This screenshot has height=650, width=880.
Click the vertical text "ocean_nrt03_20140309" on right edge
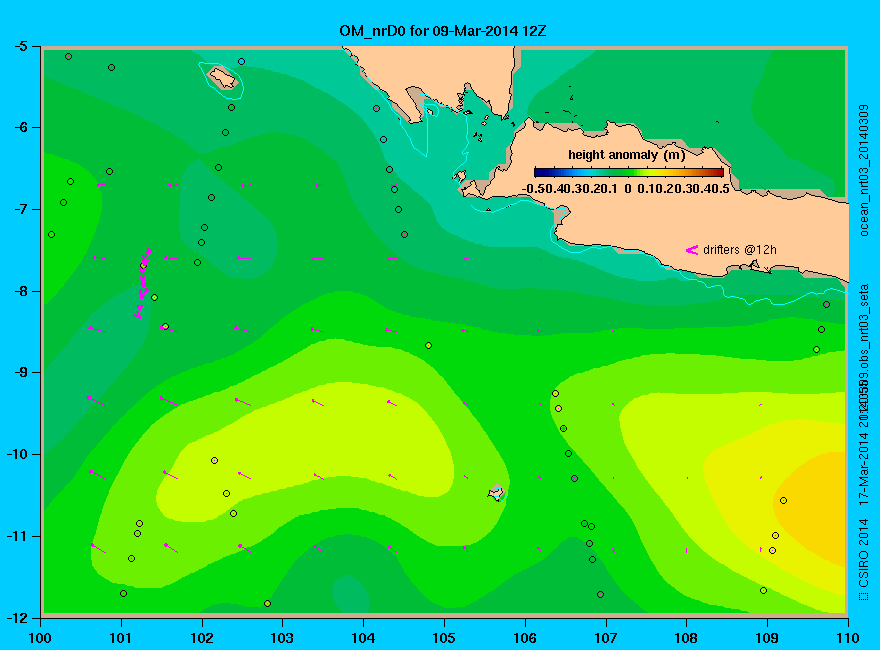click(864, 170)
